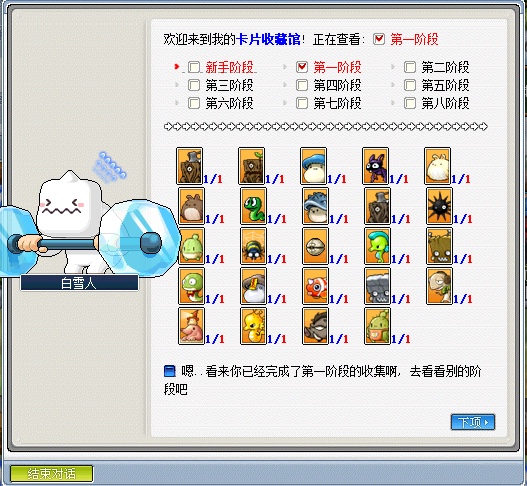The height and width of the screenshot is (486, 527).
Task: Check the 第三阶段 checkbox
Action: point(194,85)
